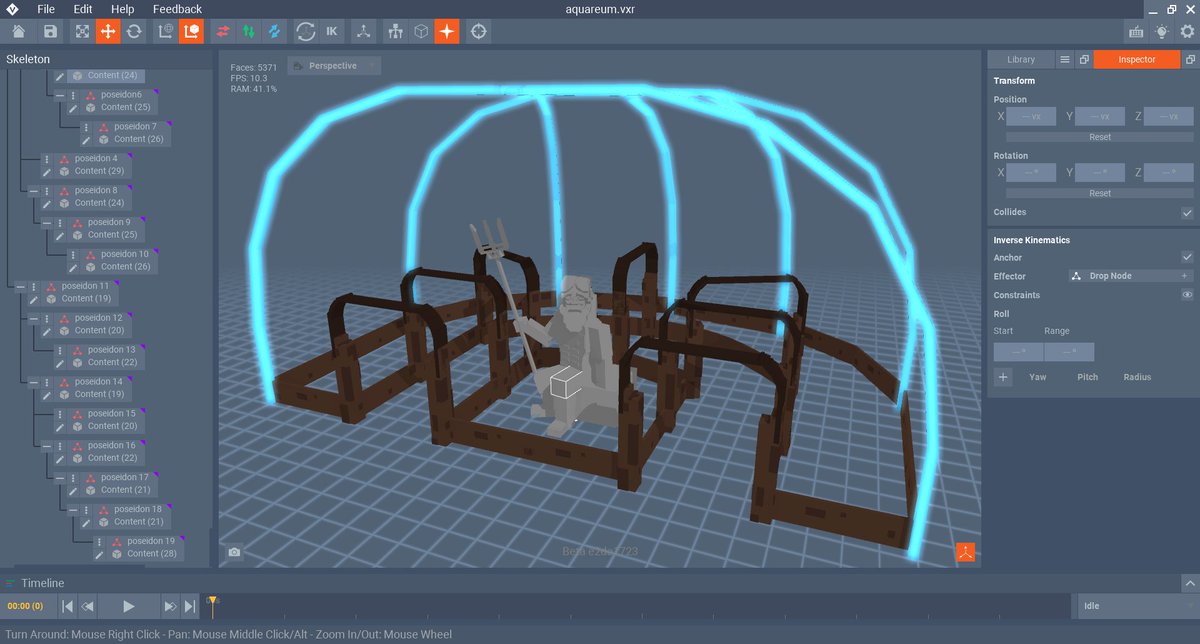Toggle the Anchor checkbox

1187,258
